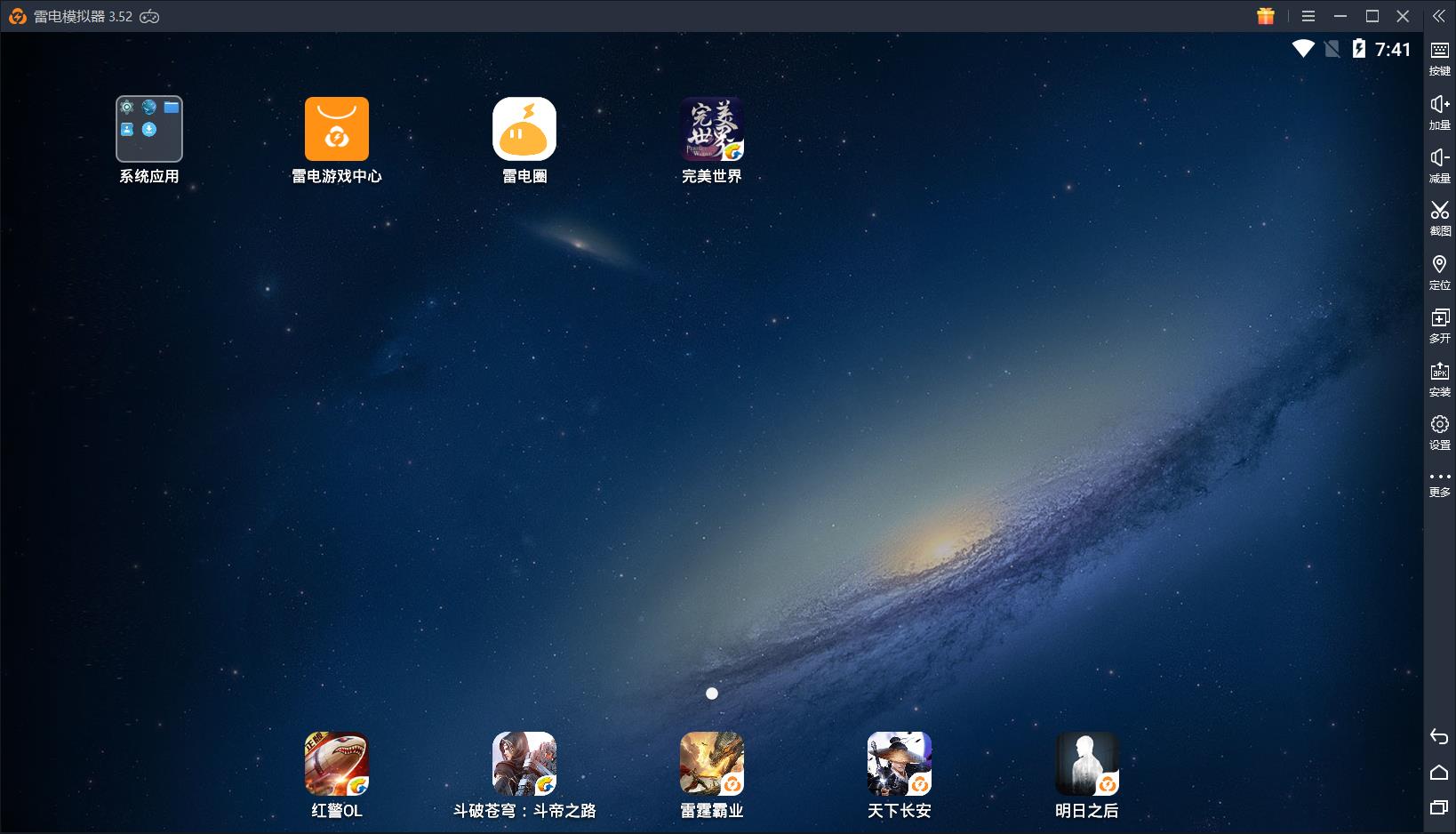Launch the 明日之后 game

[1086, 764]
